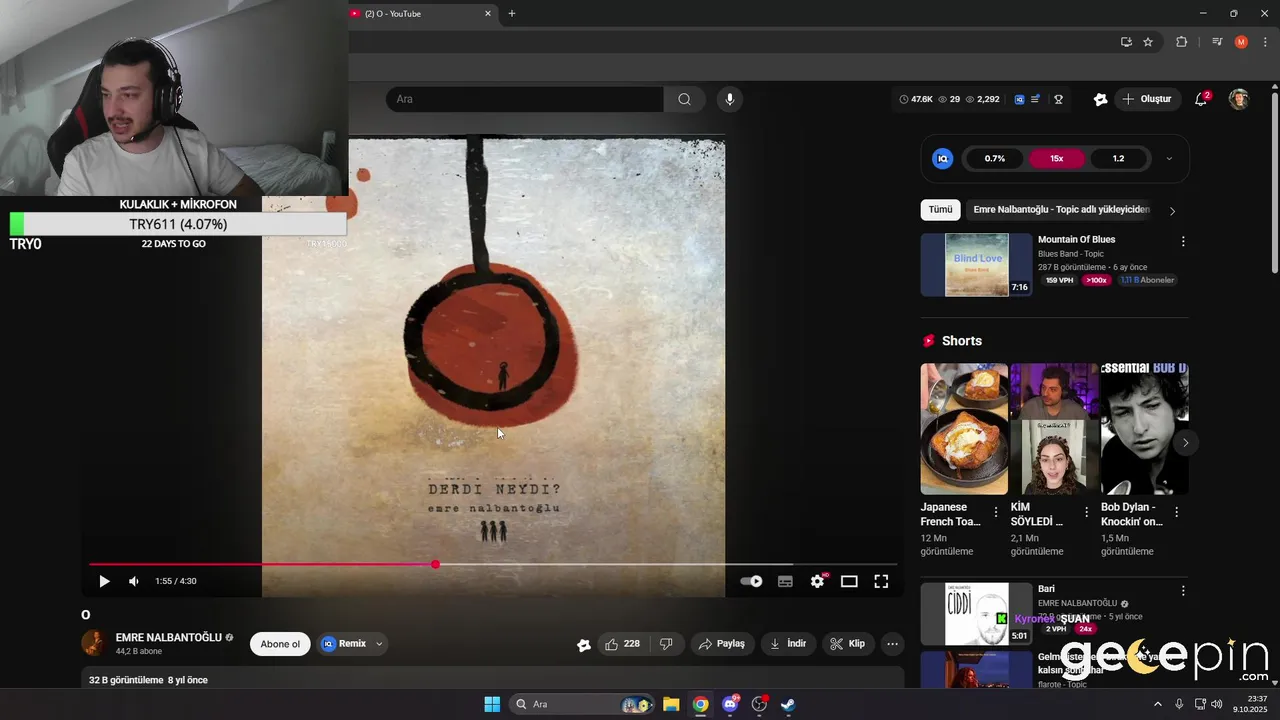Open options for the KİM SÖYLEDİ short
This screenshot has width=1280, height=720.
pyautogui.click(x=1085, y=512)
